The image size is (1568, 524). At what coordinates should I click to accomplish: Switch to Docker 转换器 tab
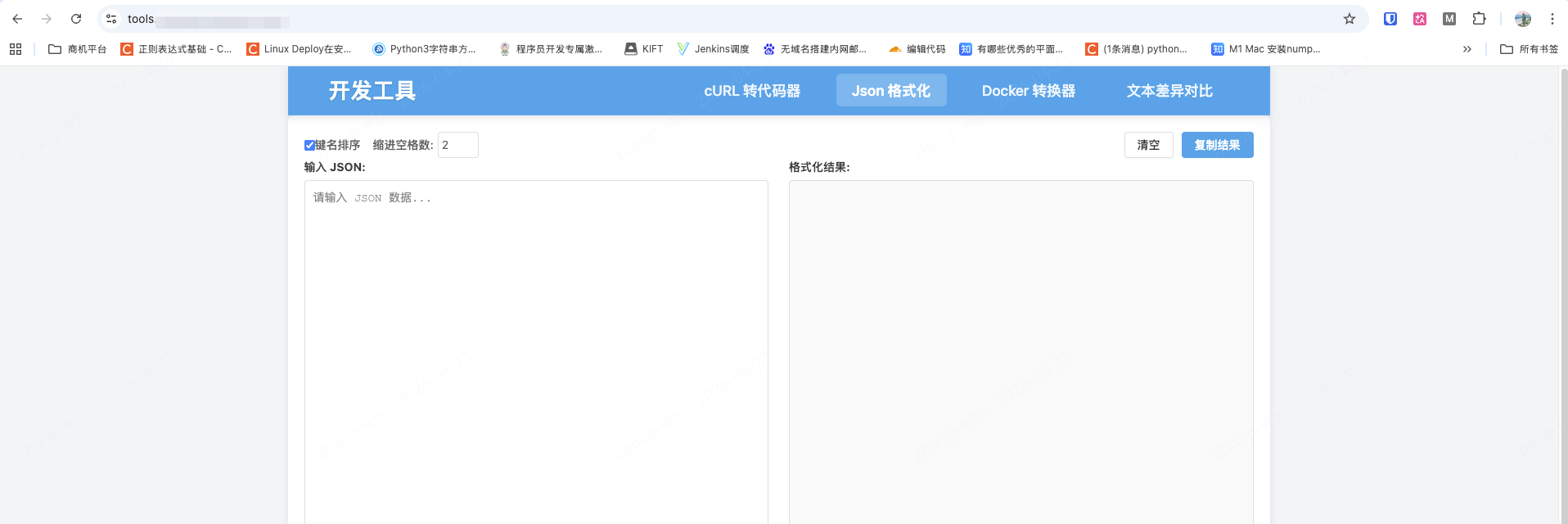pyautogui.click(x=1028, y=91)
